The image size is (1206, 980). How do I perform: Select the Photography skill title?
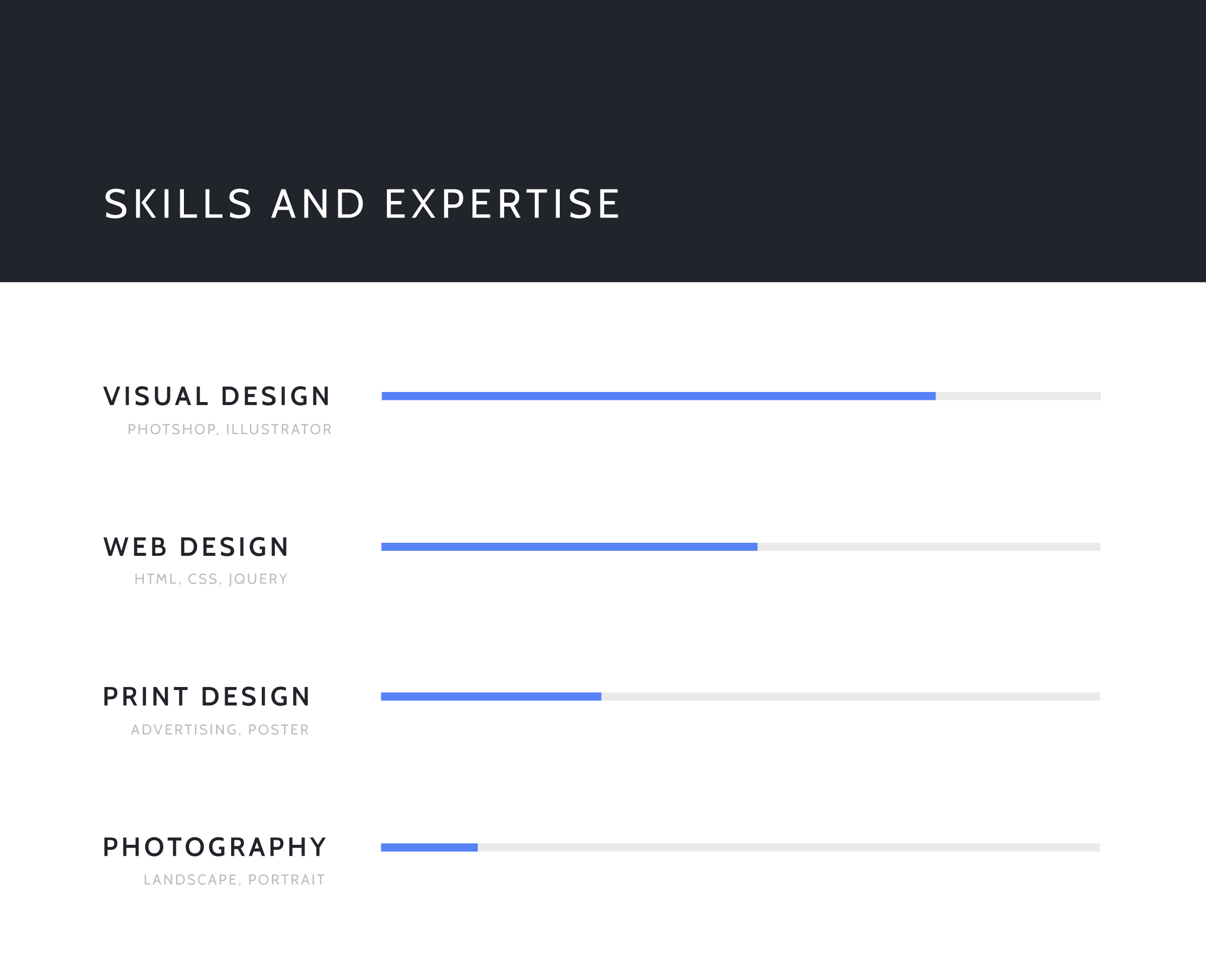[x=215, y=847]
